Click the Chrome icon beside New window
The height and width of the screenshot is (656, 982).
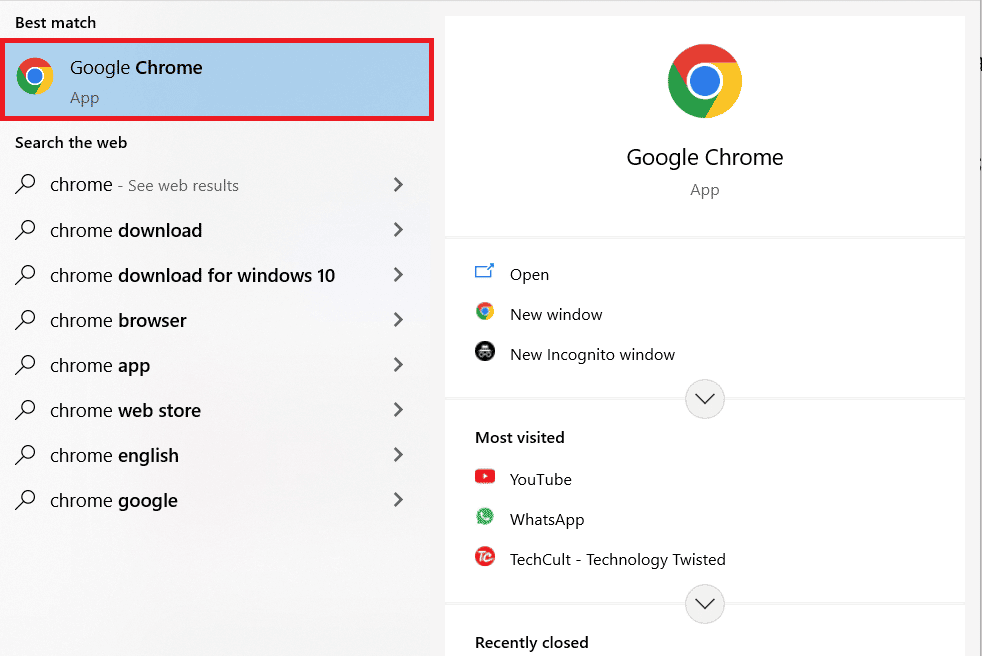(485, 311)
